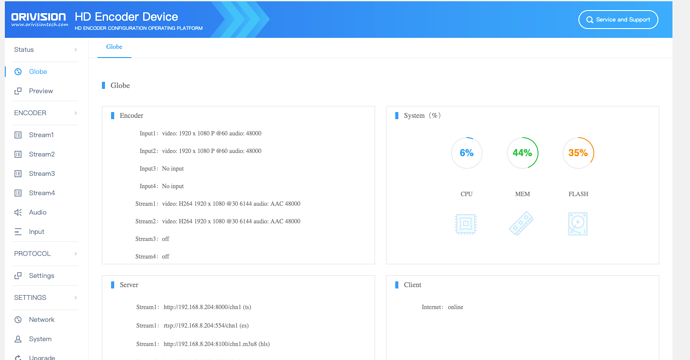Open the Stream3 menu entry
This screenshot has height=360, width=690.
pos(42,174)
